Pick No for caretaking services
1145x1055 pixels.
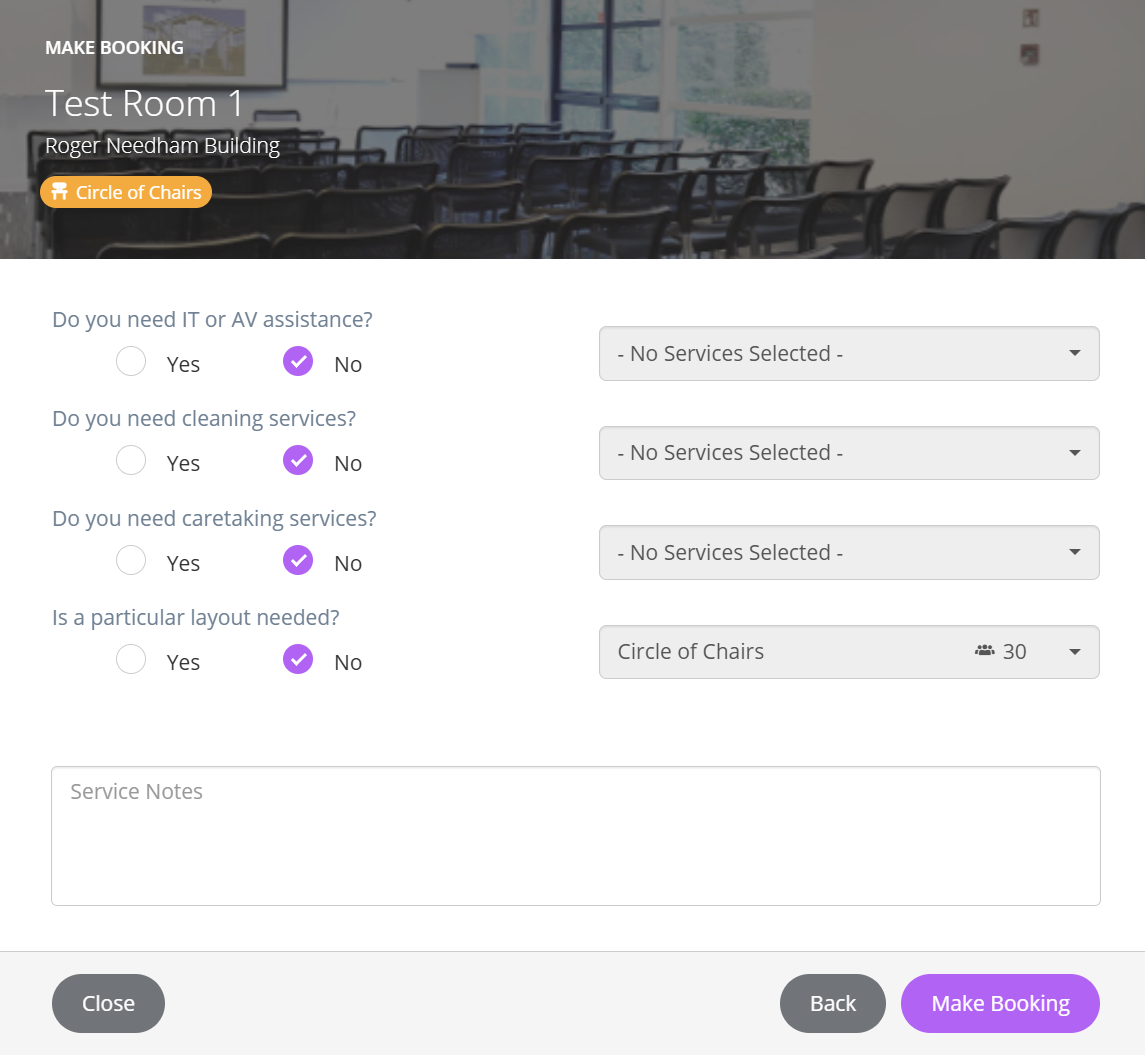[x=298, y=561]
